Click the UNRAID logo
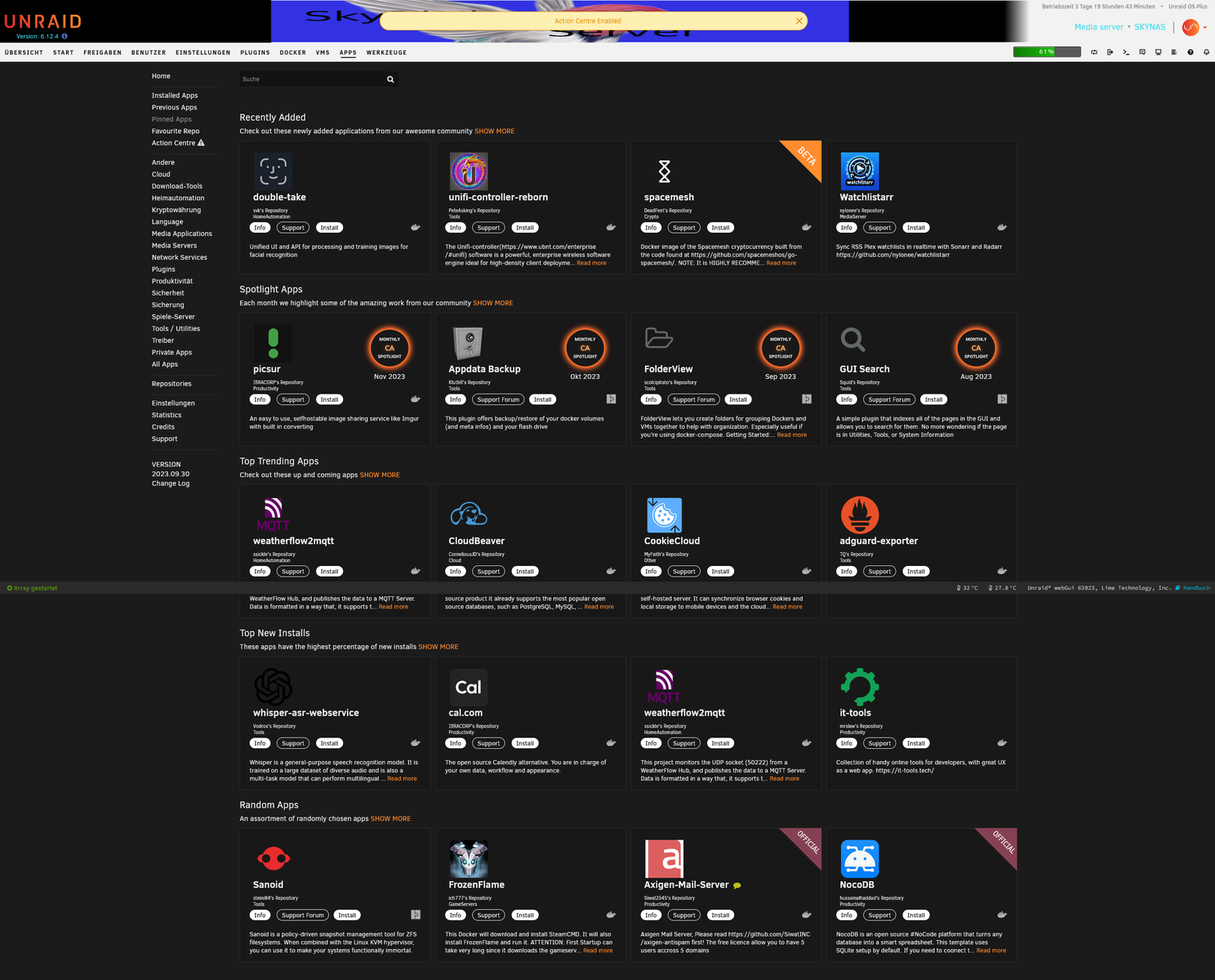The width and height of the screenshot is (1215, 980). pyautogui.click(x=42, y=21)
